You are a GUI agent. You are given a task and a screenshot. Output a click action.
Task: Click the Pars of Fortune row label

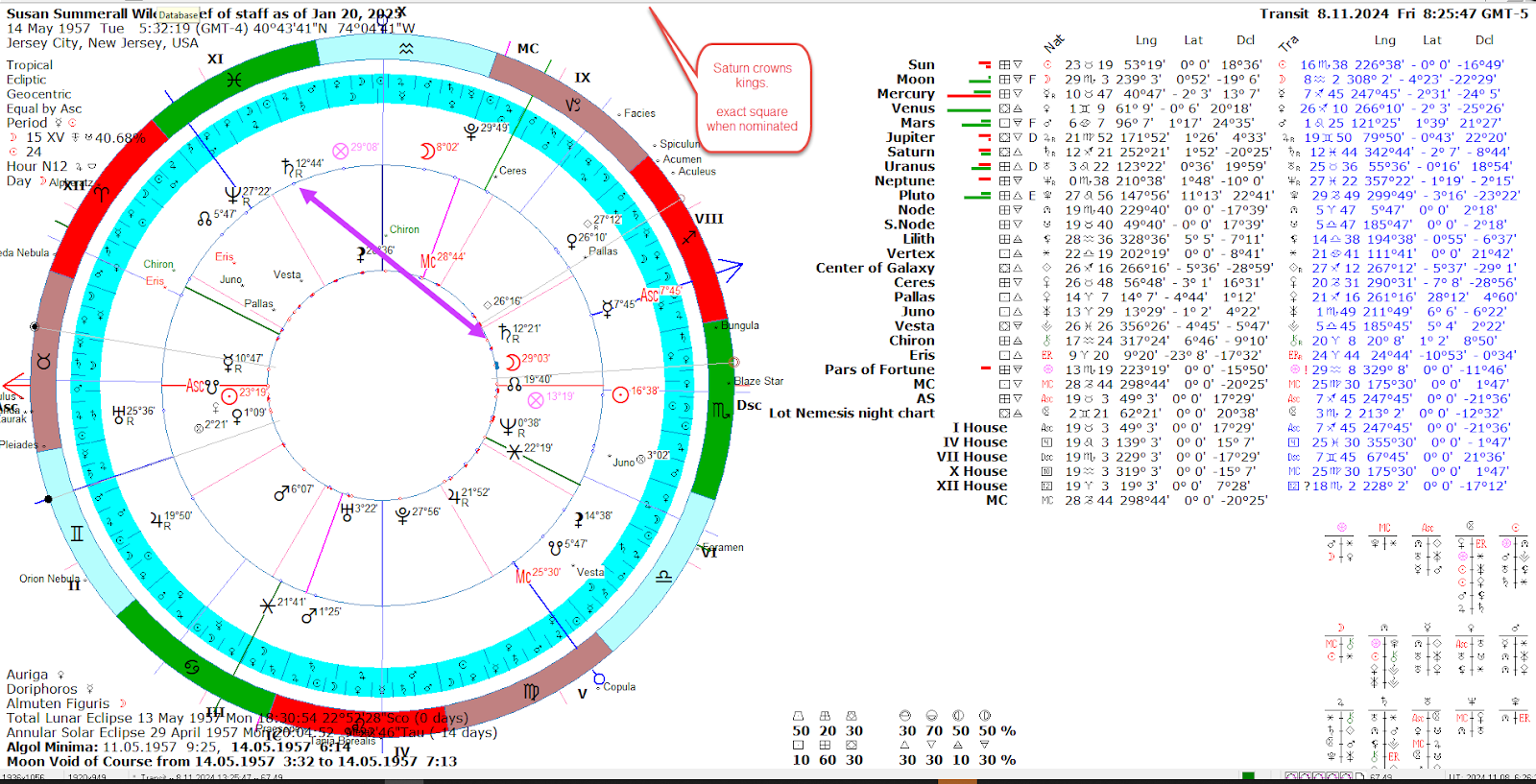pos(879,369)
